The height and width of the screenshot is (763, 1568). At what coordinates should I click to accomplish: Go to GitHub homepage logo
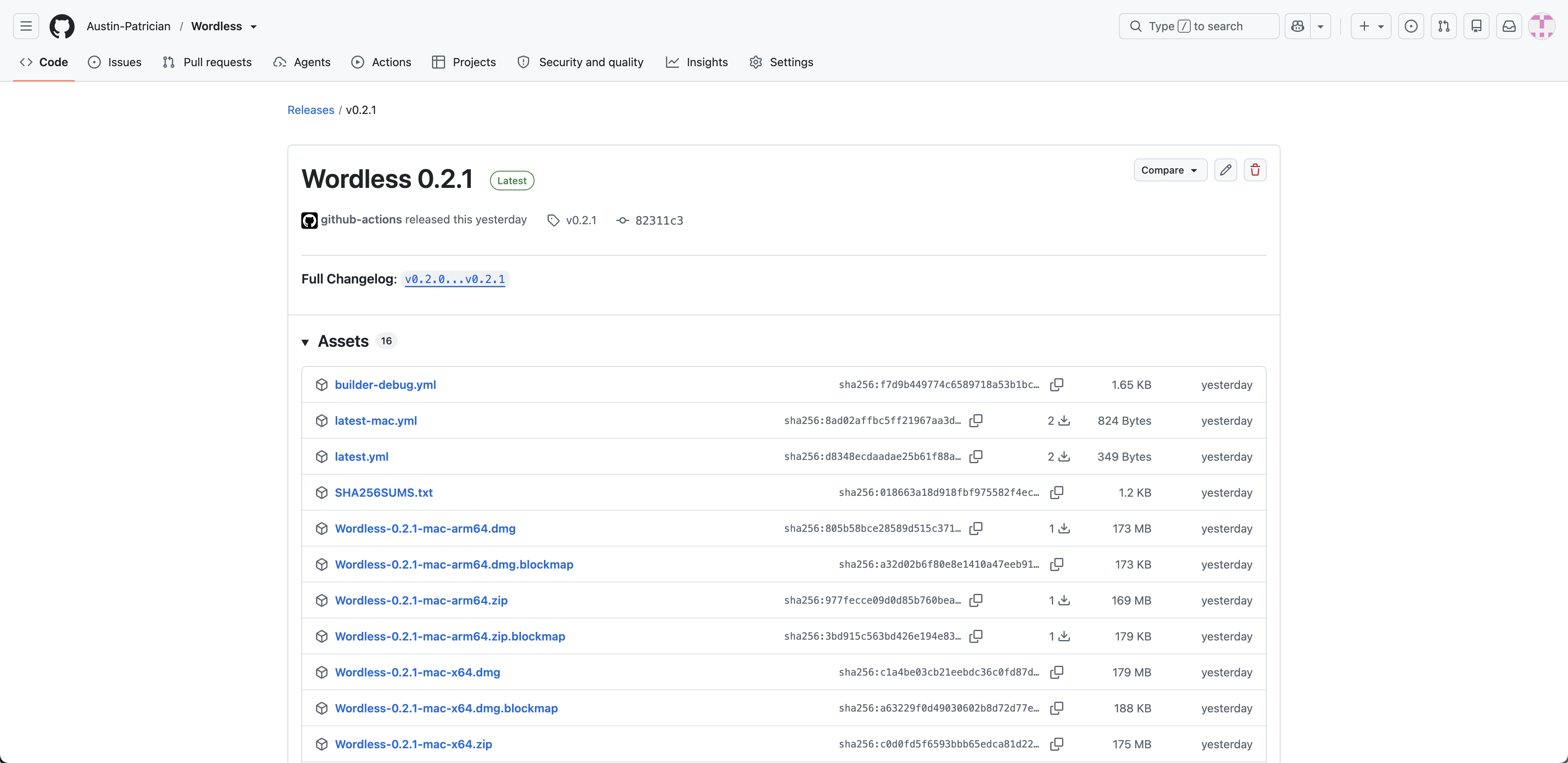62,26
